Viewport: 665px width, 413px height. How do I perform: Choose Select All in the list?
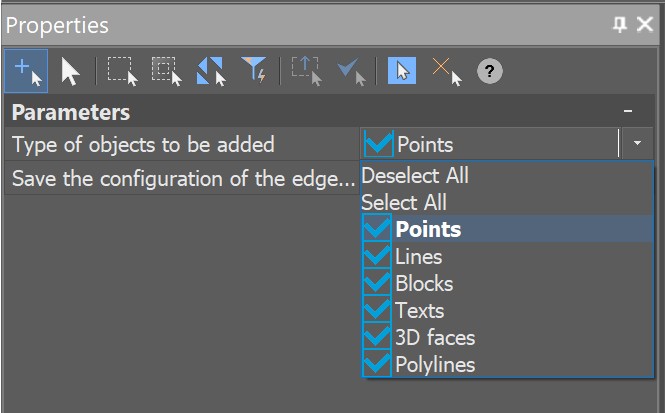click(404, 203)
